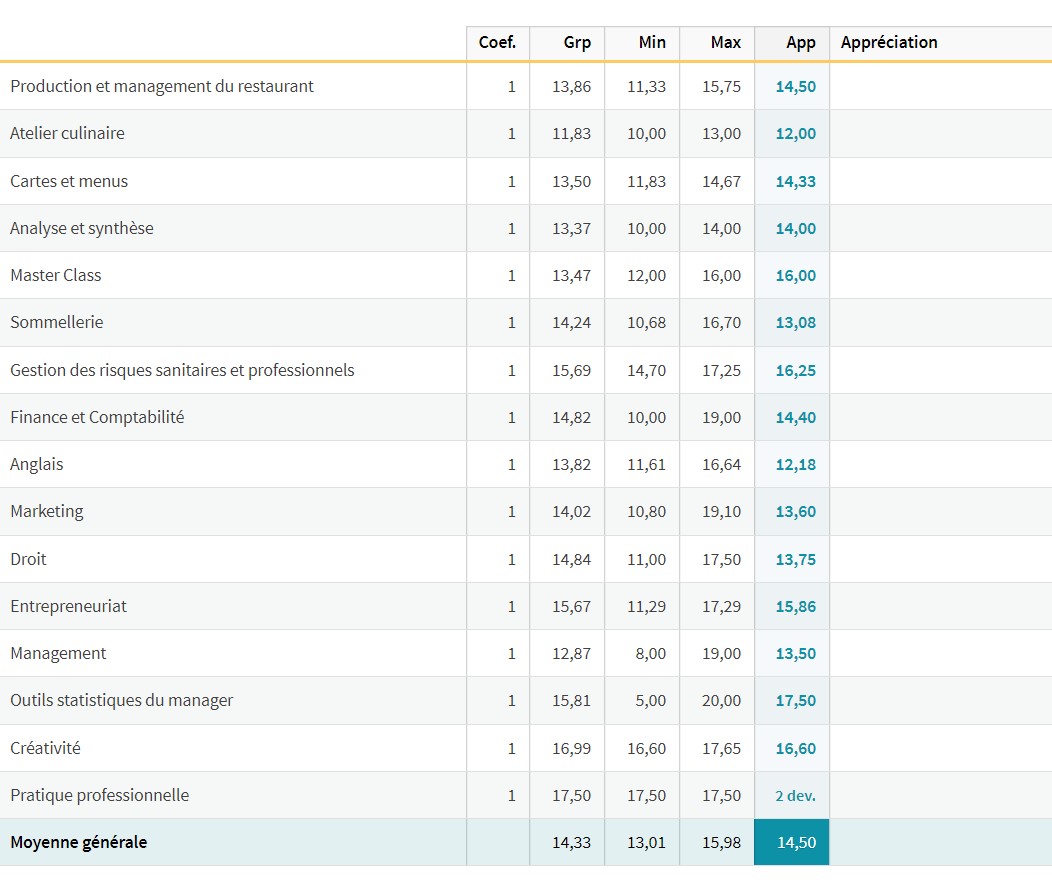Select the Master Class subject row
The image size is (1052, 887).
[56, 276]
